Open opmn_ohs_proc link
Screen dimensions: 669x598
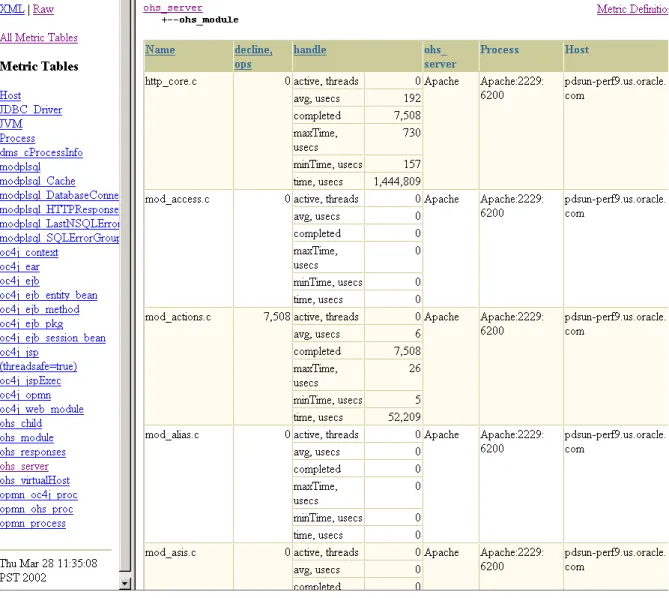coord(37,509)
